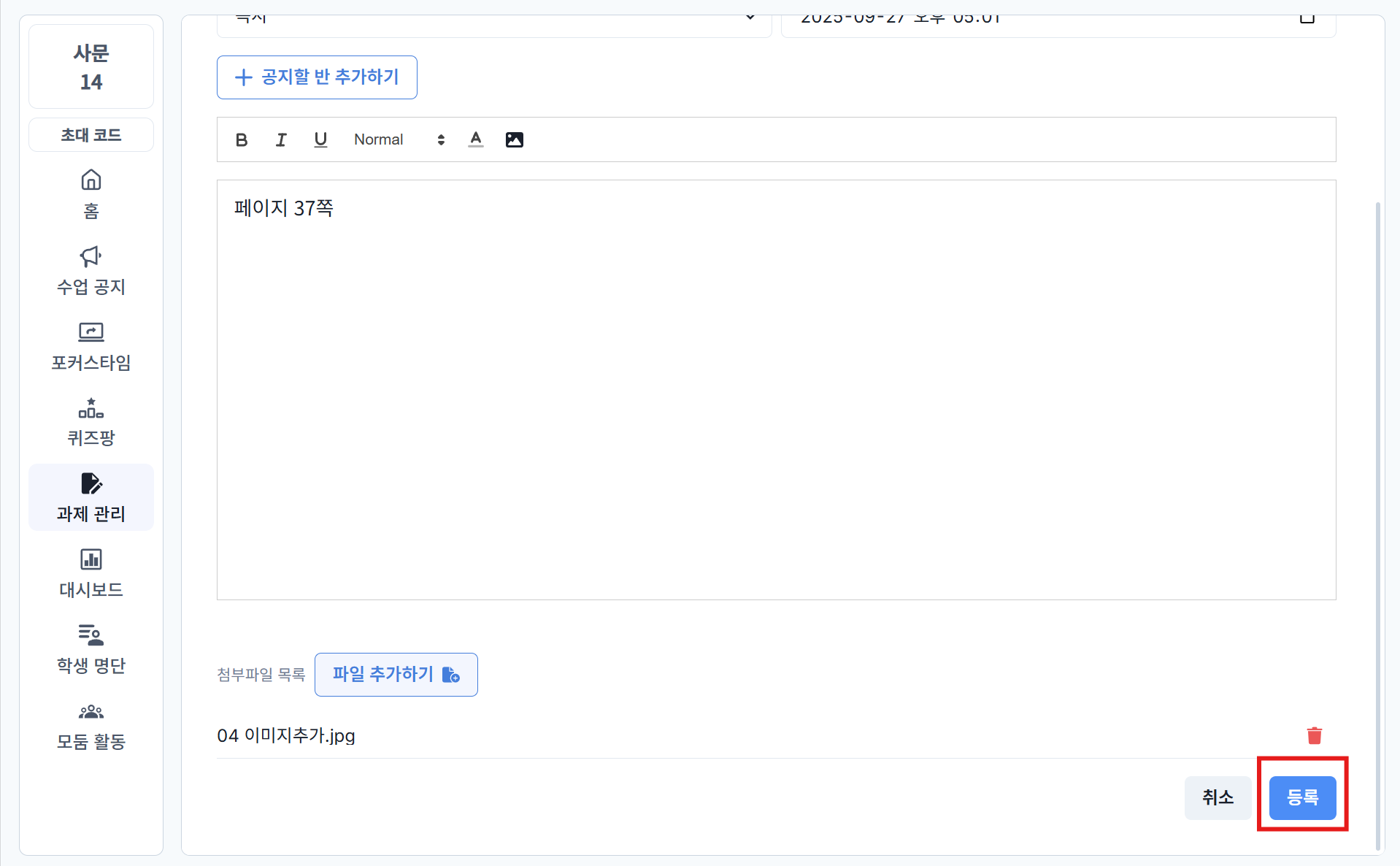Select 과제 관리 in the sidebar
The width and height of the screenshot is (1400, 866).
91,497
